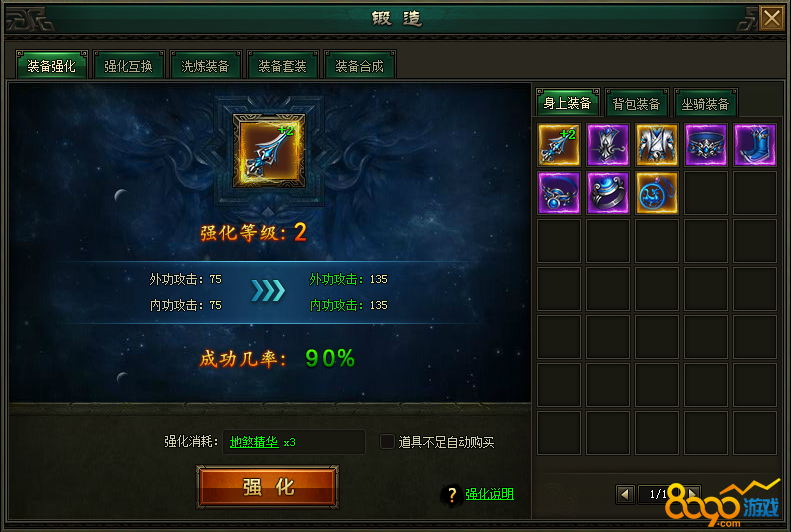Click the question mark help icon
Screen dimensions: 791x532
coord(451,495)
